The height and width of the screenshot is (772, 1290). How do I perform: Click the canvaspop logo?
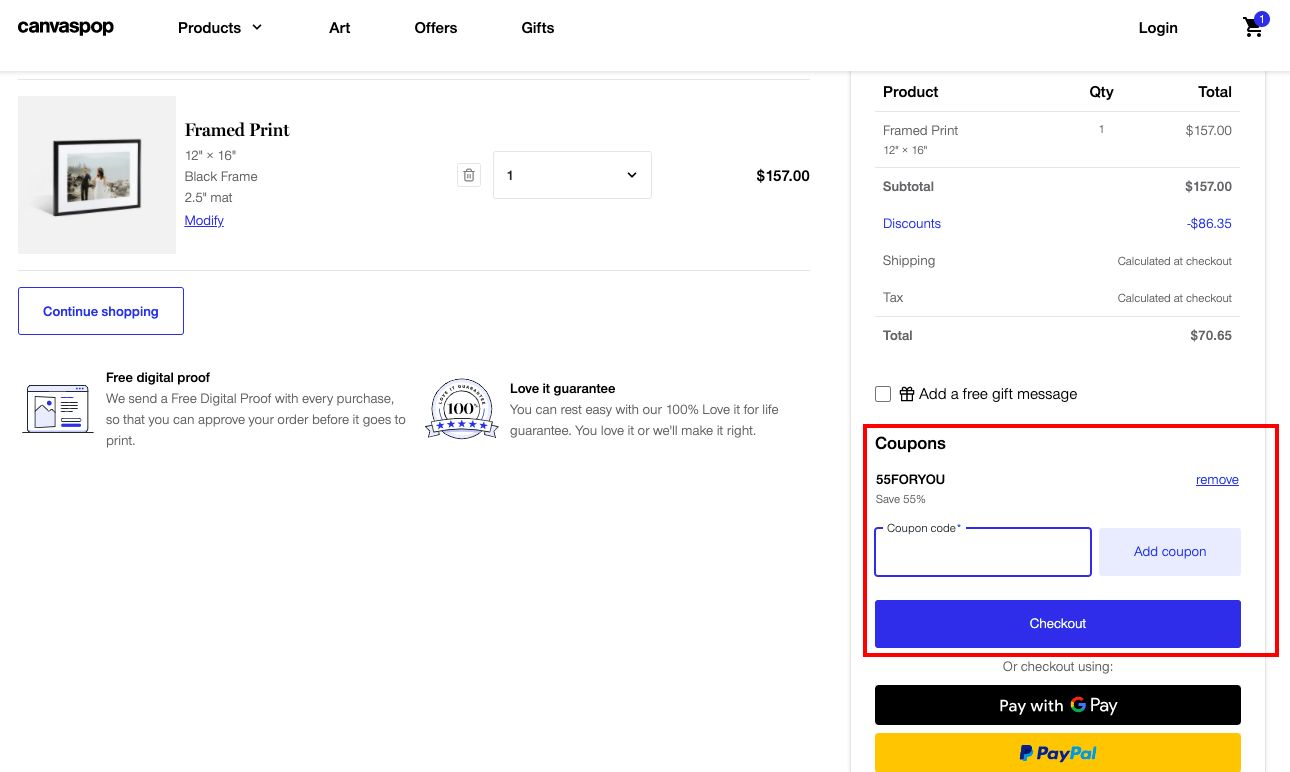pyautogui.click(x=66, y=27)
